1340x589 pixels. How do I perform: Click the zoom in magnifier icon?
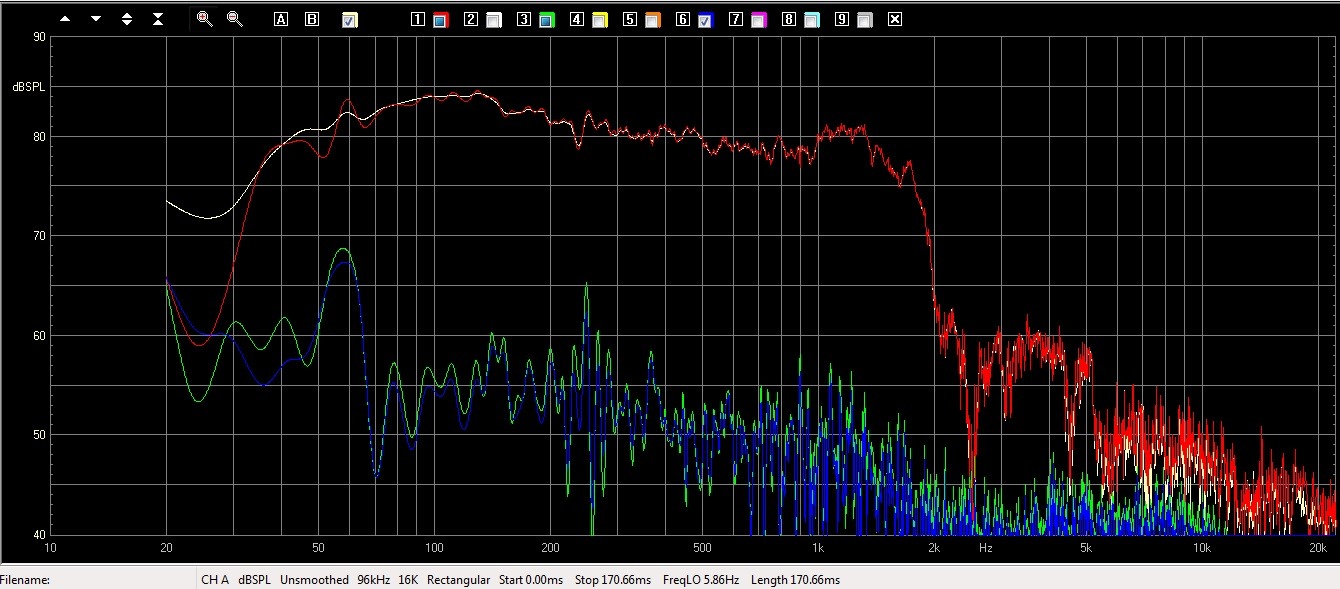205,19
